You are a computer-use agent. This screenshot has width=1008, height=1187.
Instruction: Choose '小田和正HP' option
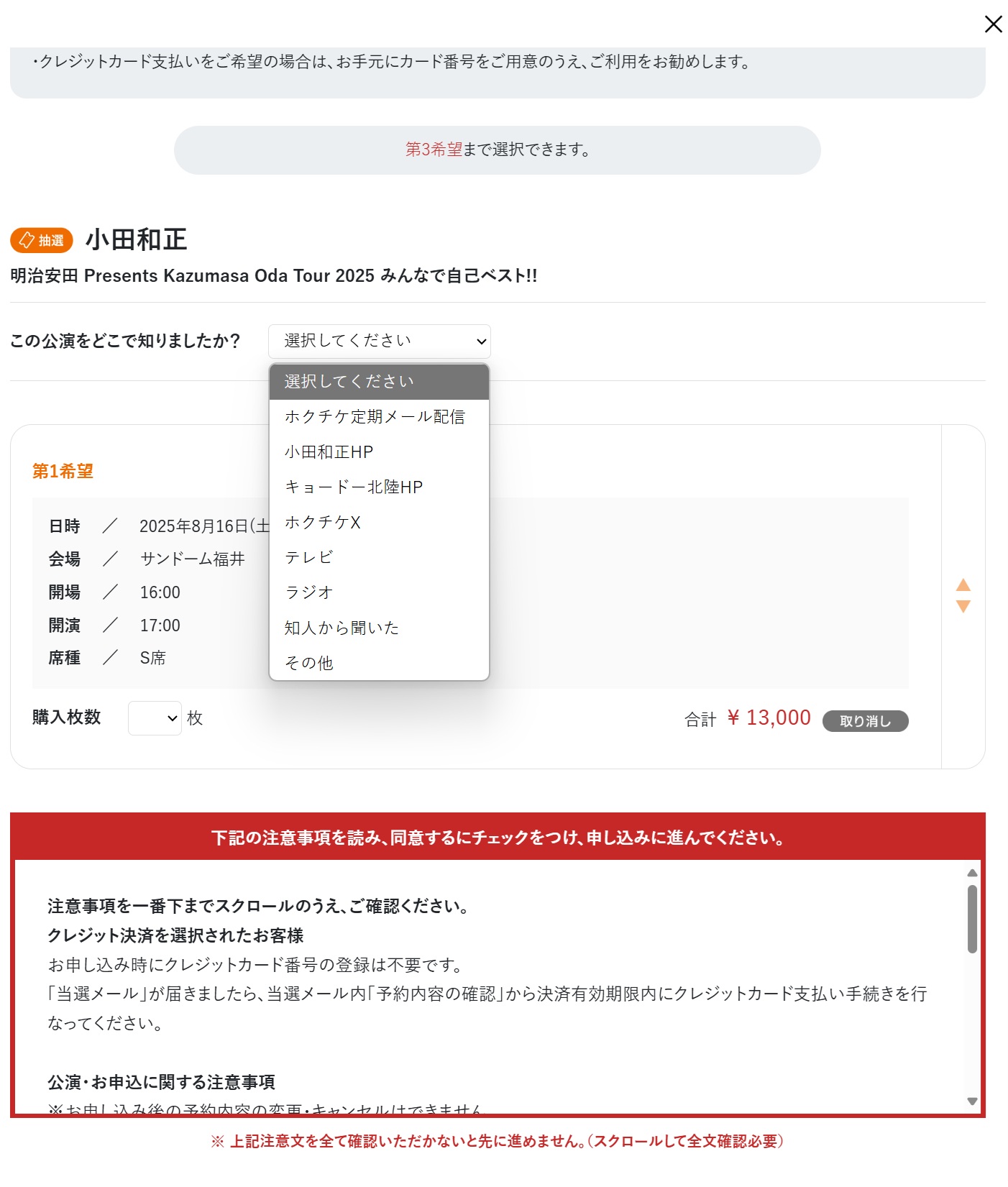379,452
